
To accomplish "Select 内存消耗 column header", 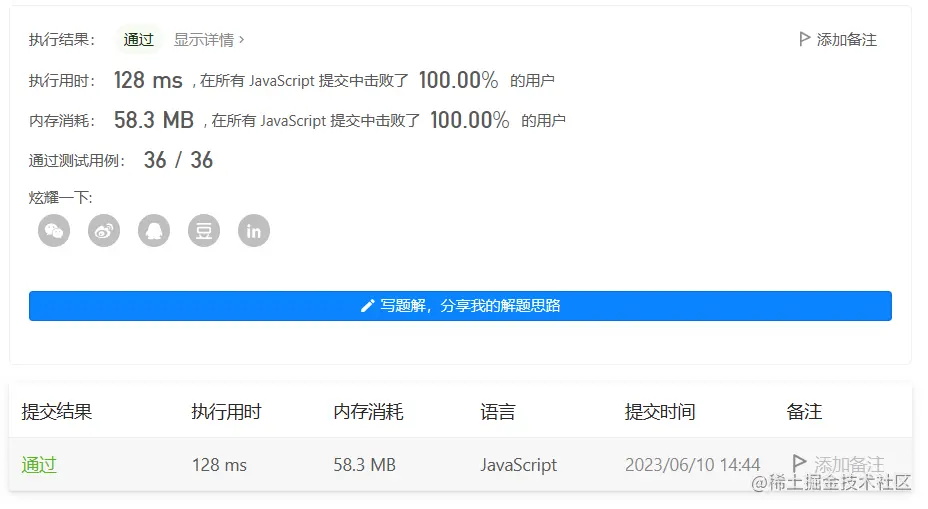I will pyautogui.click(x=368, y=411).
